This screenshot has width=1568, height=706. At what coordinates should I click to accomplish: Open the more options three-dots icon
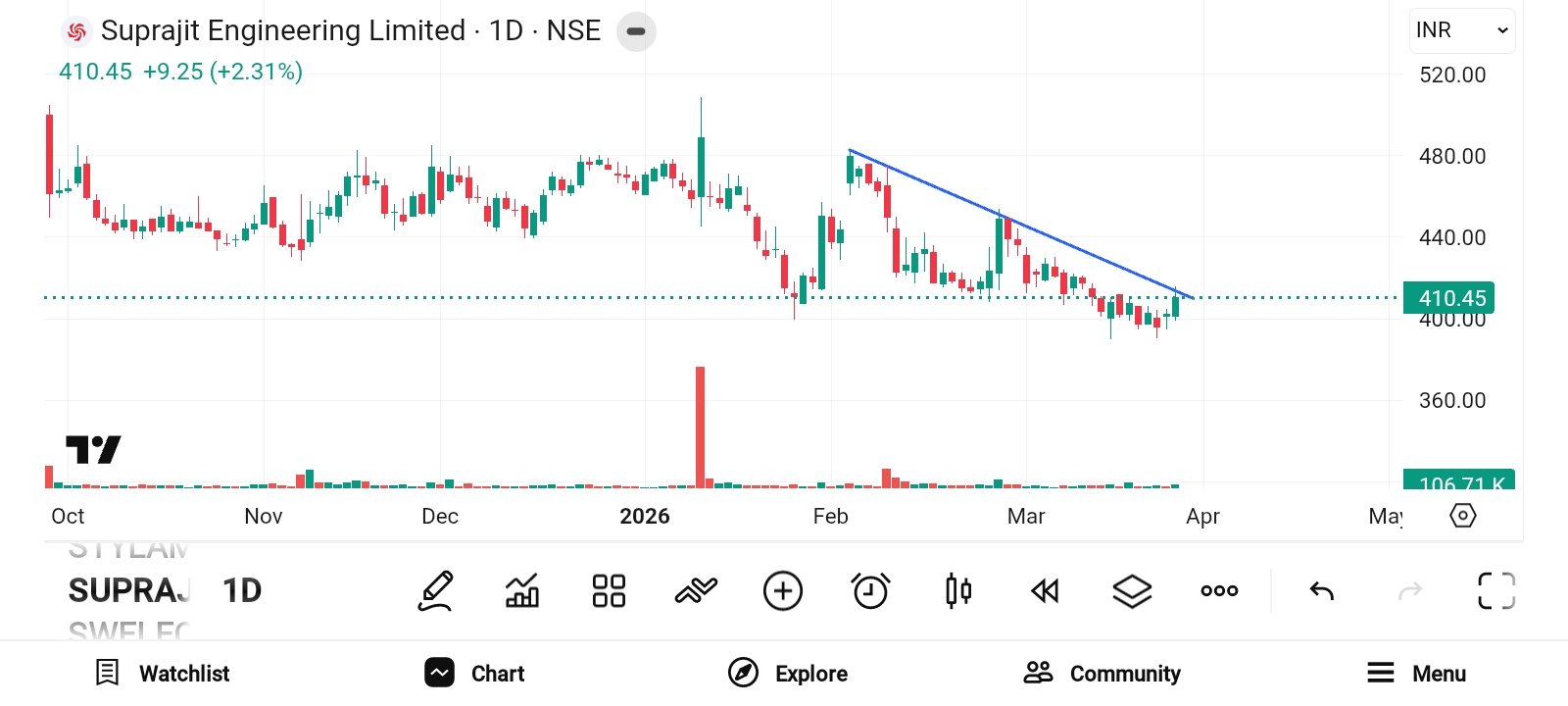point(1219,591)
